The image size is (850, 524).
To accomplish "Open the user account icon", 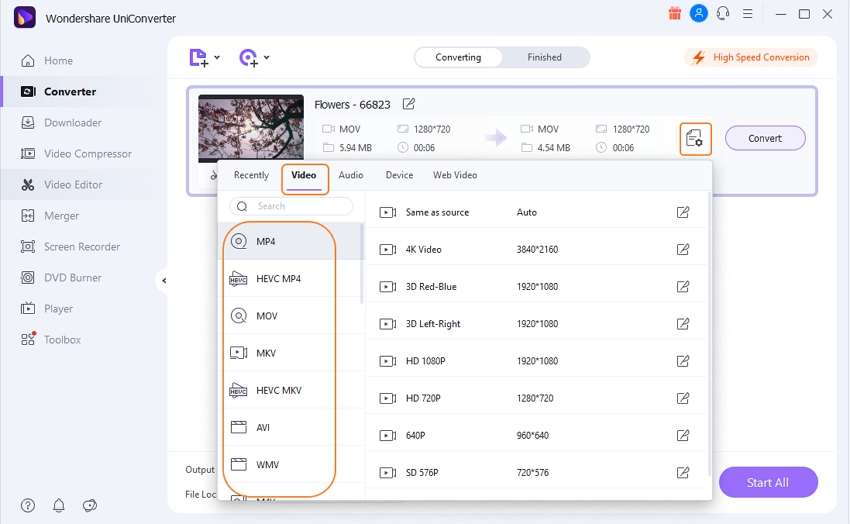I will [x=699, y=14].
